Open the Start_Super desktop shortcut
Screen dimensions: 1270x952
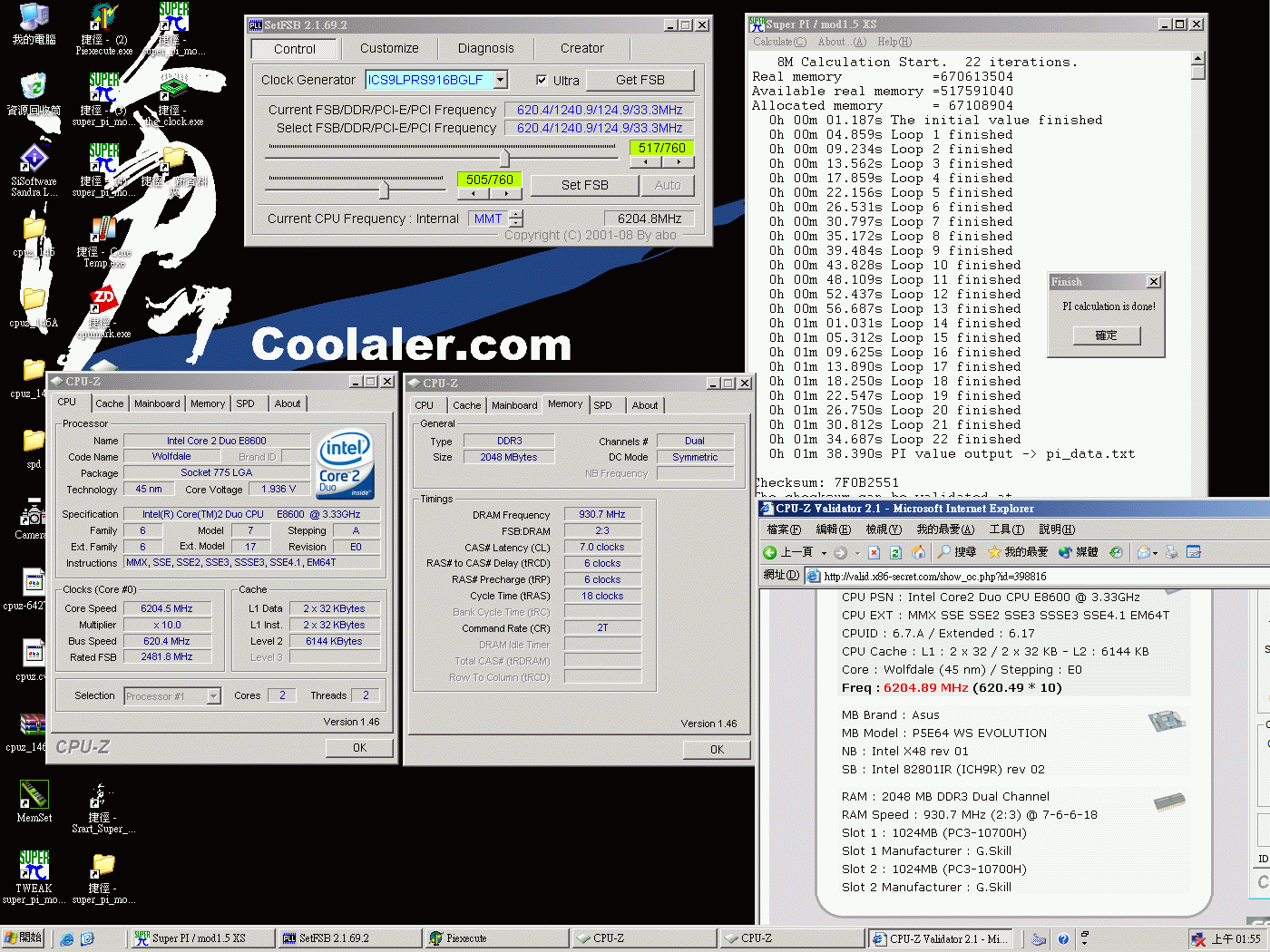point(103,809)
